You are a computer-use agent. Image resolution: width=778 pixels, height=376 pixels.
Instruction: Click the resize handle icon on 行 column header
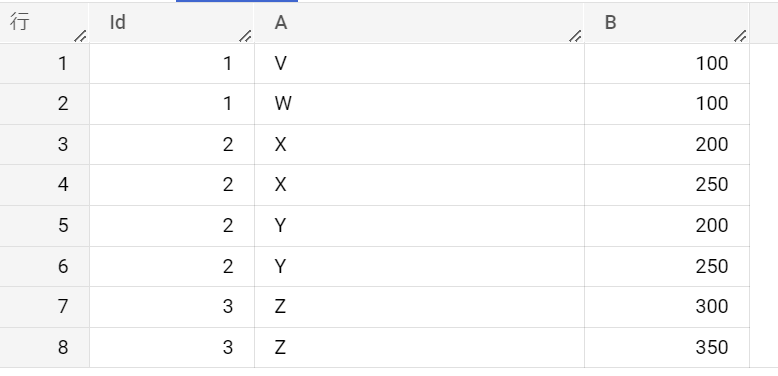[x=80, y=36]
